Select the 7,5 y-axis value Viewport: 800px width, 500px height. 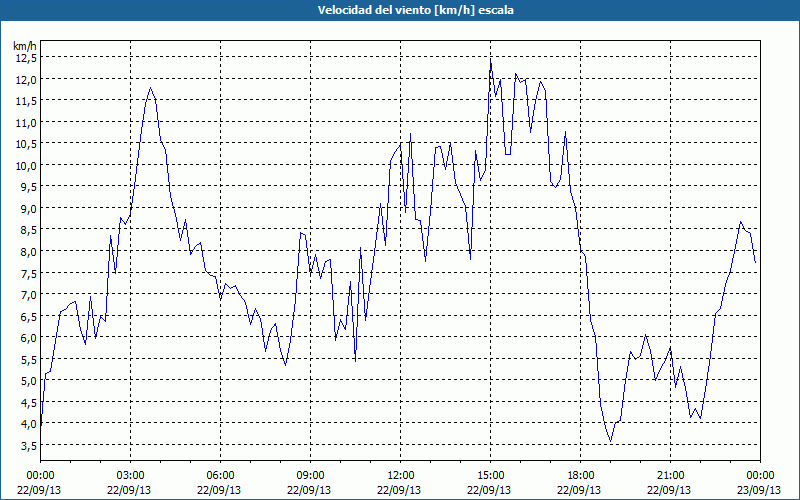29,273
